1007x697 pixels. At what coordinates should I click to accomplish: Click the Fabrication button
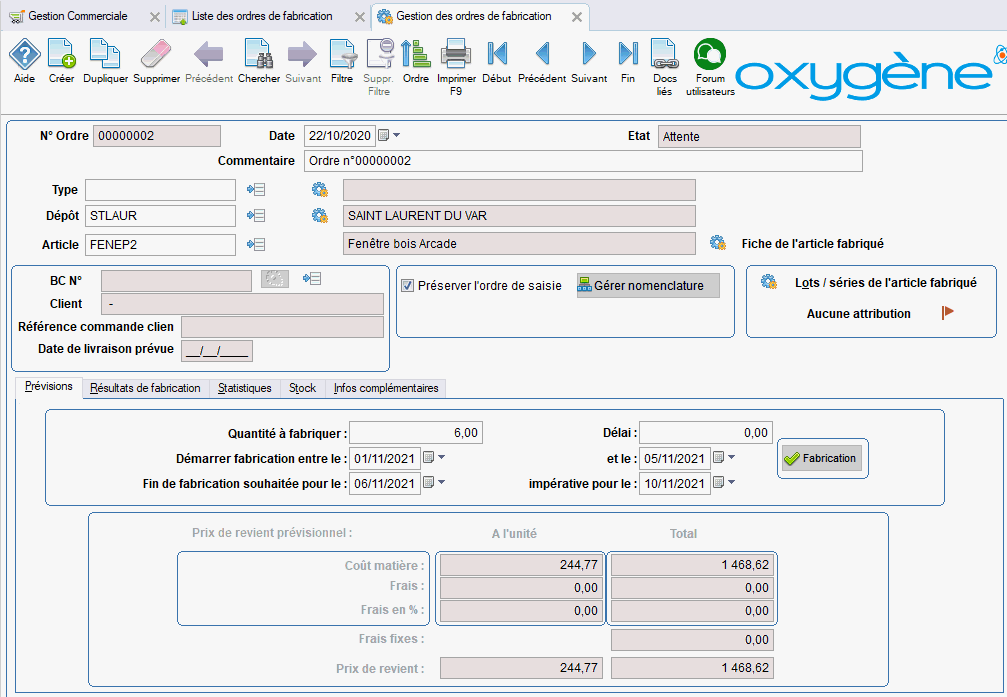pyautogui.click(x=821, y=458)
